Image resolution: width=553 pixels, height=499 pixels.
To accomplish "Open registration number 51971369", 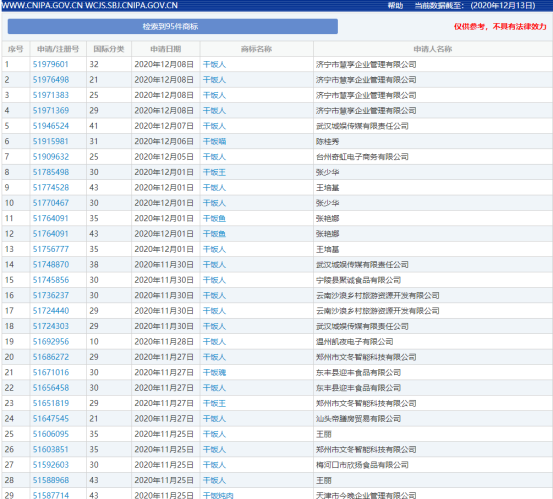I will (51, 110).
